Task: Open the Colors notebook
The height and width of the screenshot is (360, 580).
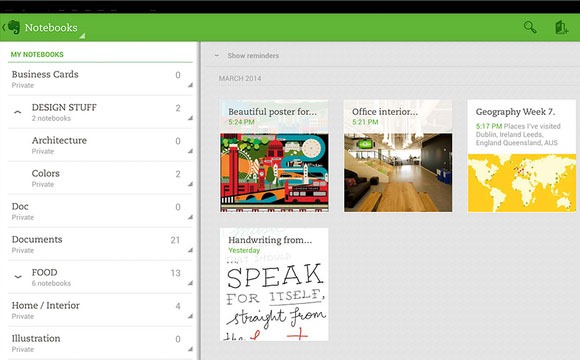Action: coord(100,178)
